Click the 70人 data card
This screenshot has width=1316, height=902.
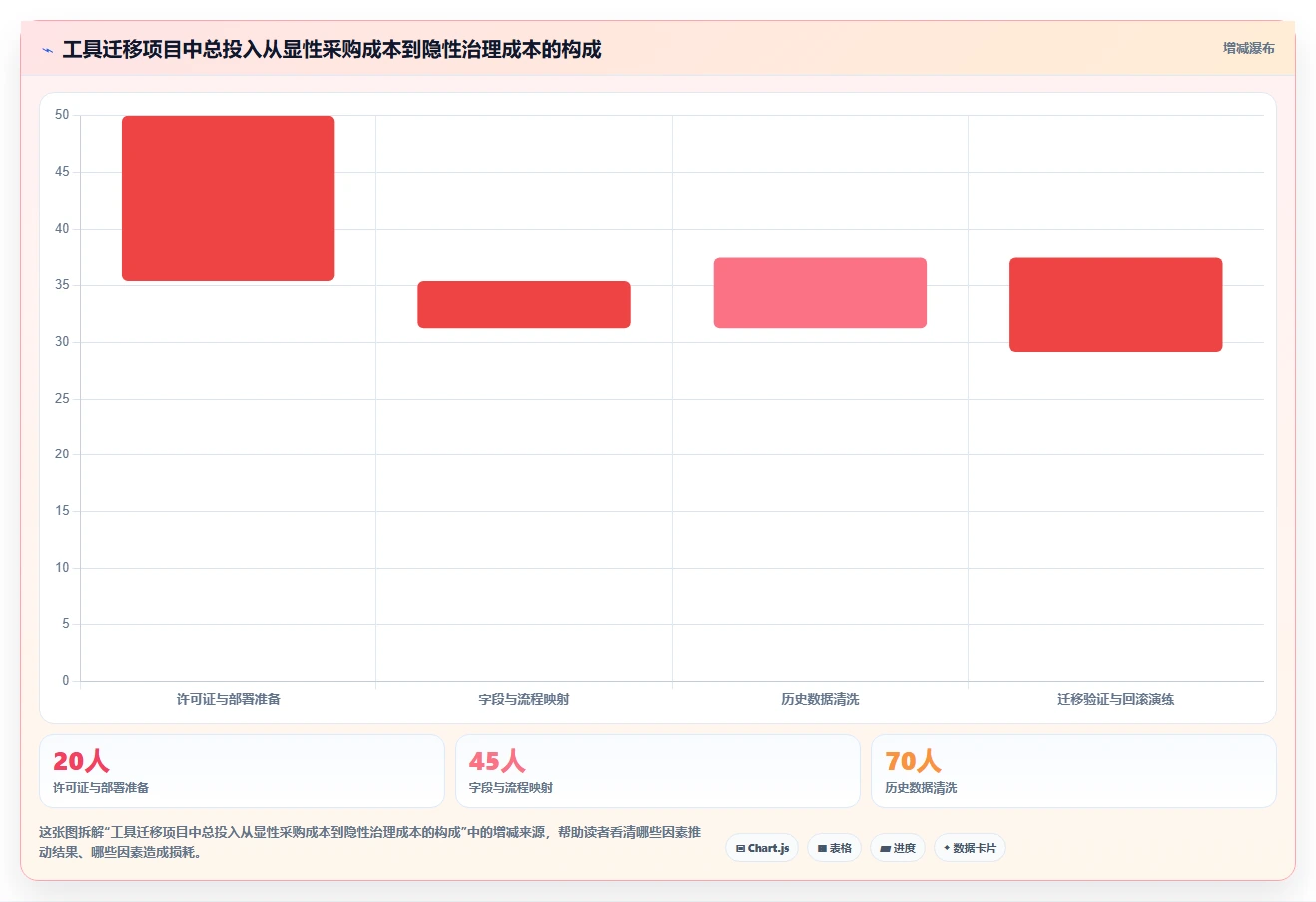pos(1073,771)
